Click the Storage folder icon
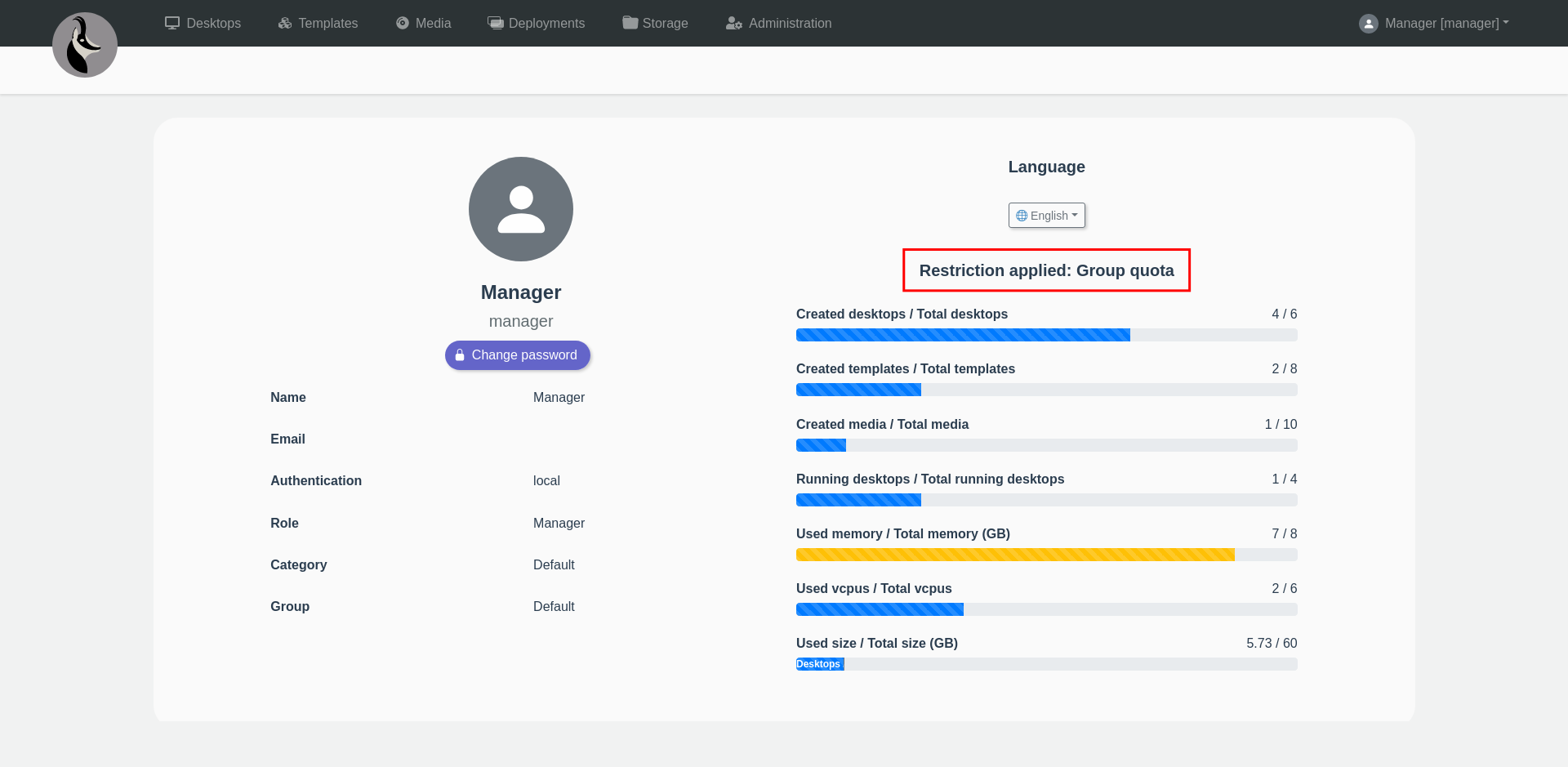The width and height of the screenshot is (1568, 767). (x=630, y=23)
